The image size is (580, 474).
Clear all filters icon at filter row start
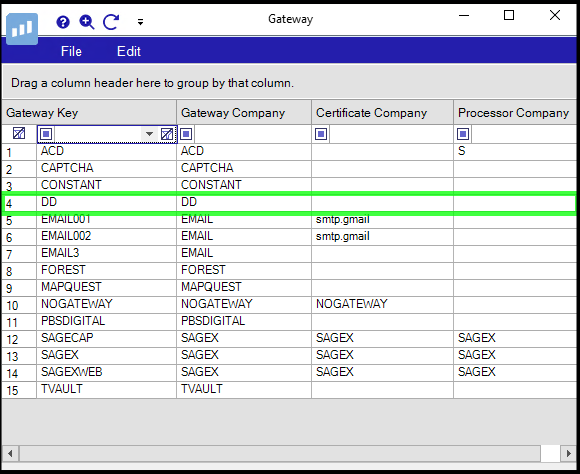coord(19,133)
